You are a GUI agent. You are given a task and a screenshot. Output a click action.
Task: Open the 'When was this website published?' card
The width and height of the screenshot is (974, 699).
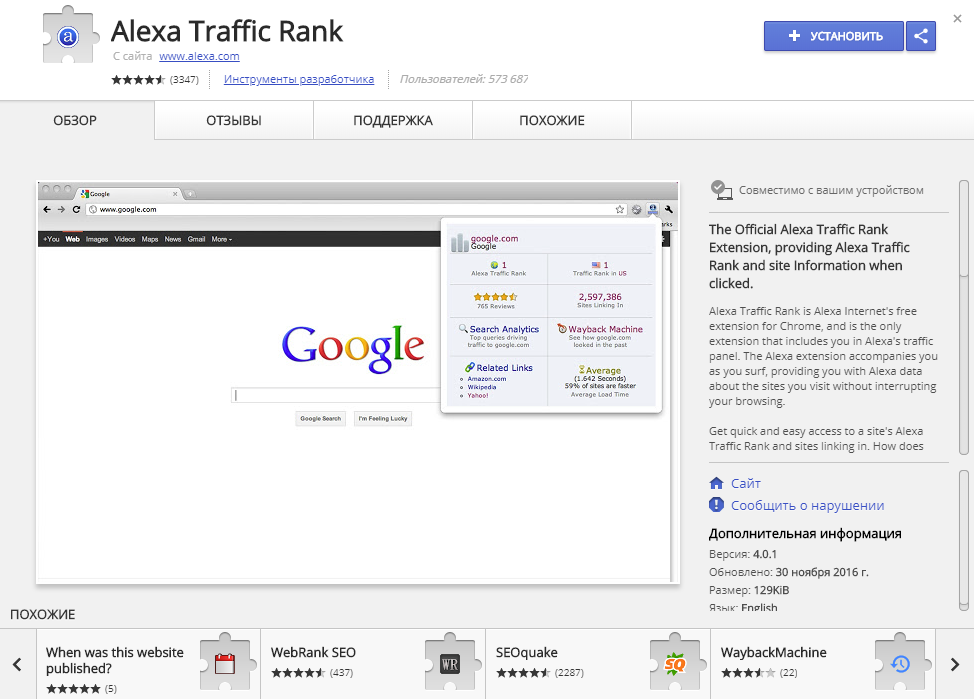pos(148,664)
